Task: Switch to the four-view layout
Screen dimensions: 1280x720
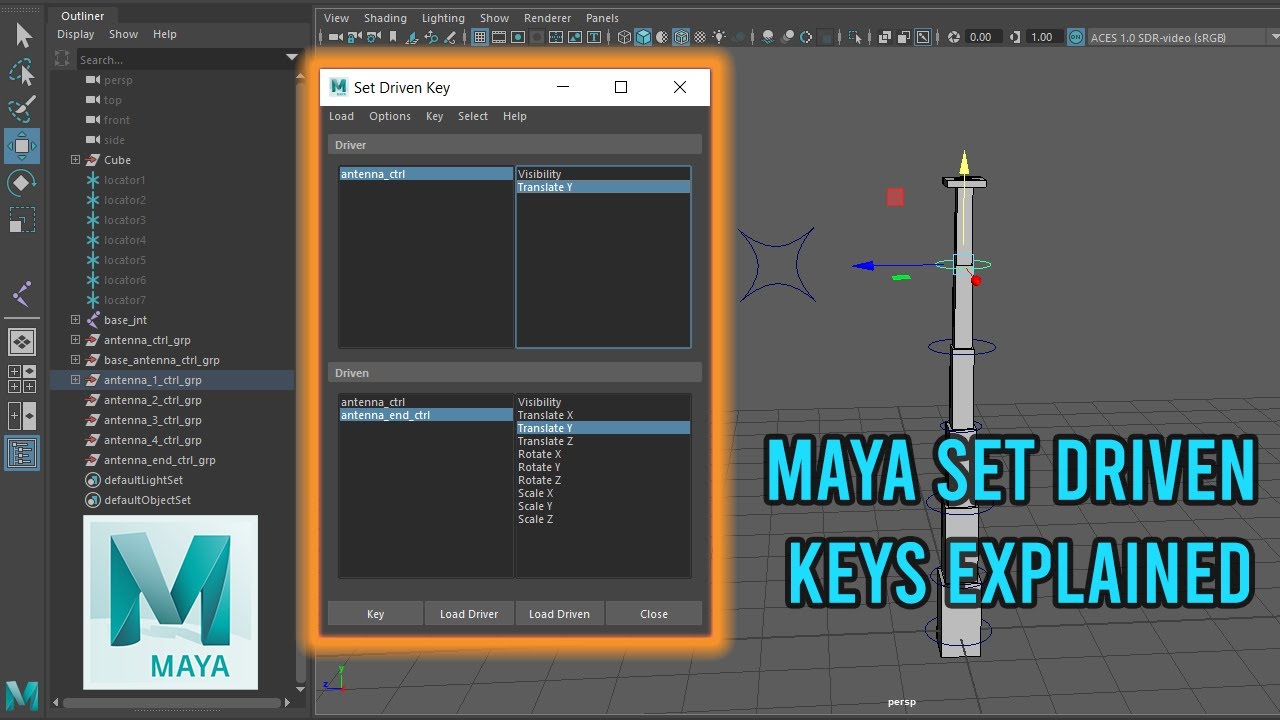Action: (x=22, y=379)
